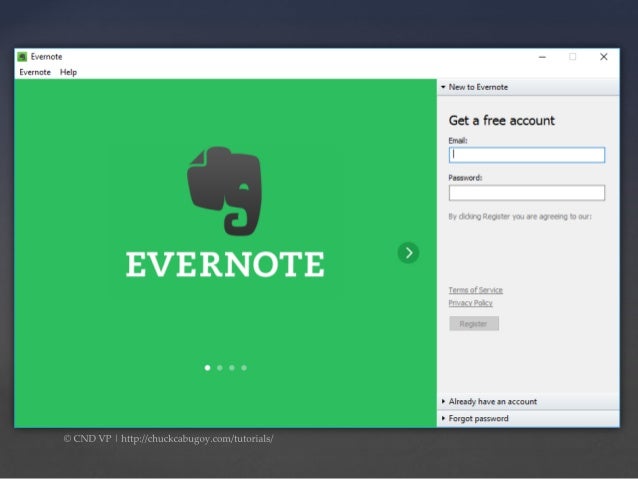Minimize the Evernote window
This screenshot has height=479, width=638.
542,57
